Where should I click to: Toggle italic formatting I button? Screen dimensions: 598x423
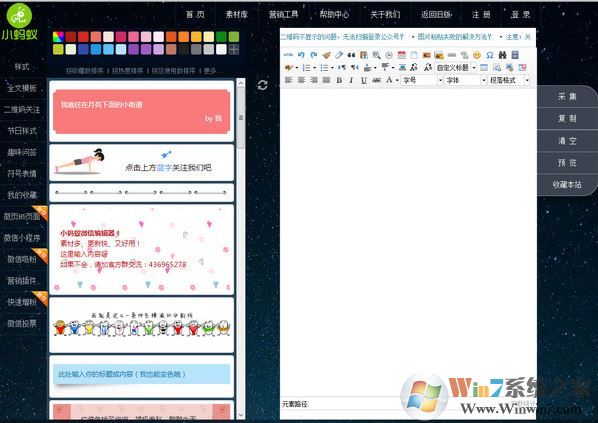351,80
